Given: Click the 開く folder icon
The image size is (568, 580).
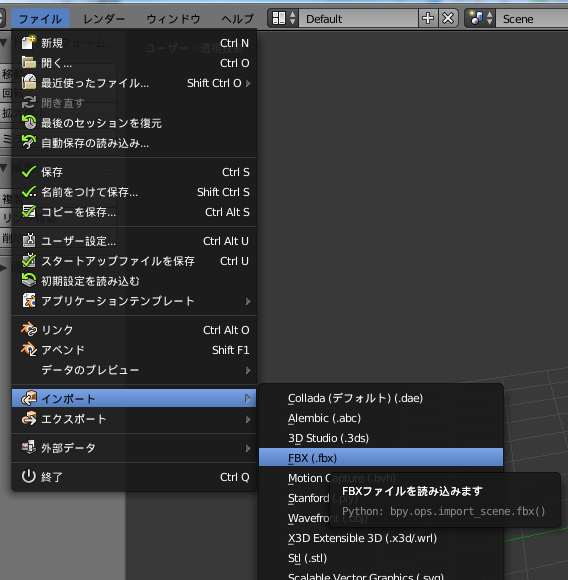Looking at the screenshot, I should (28, 63).
